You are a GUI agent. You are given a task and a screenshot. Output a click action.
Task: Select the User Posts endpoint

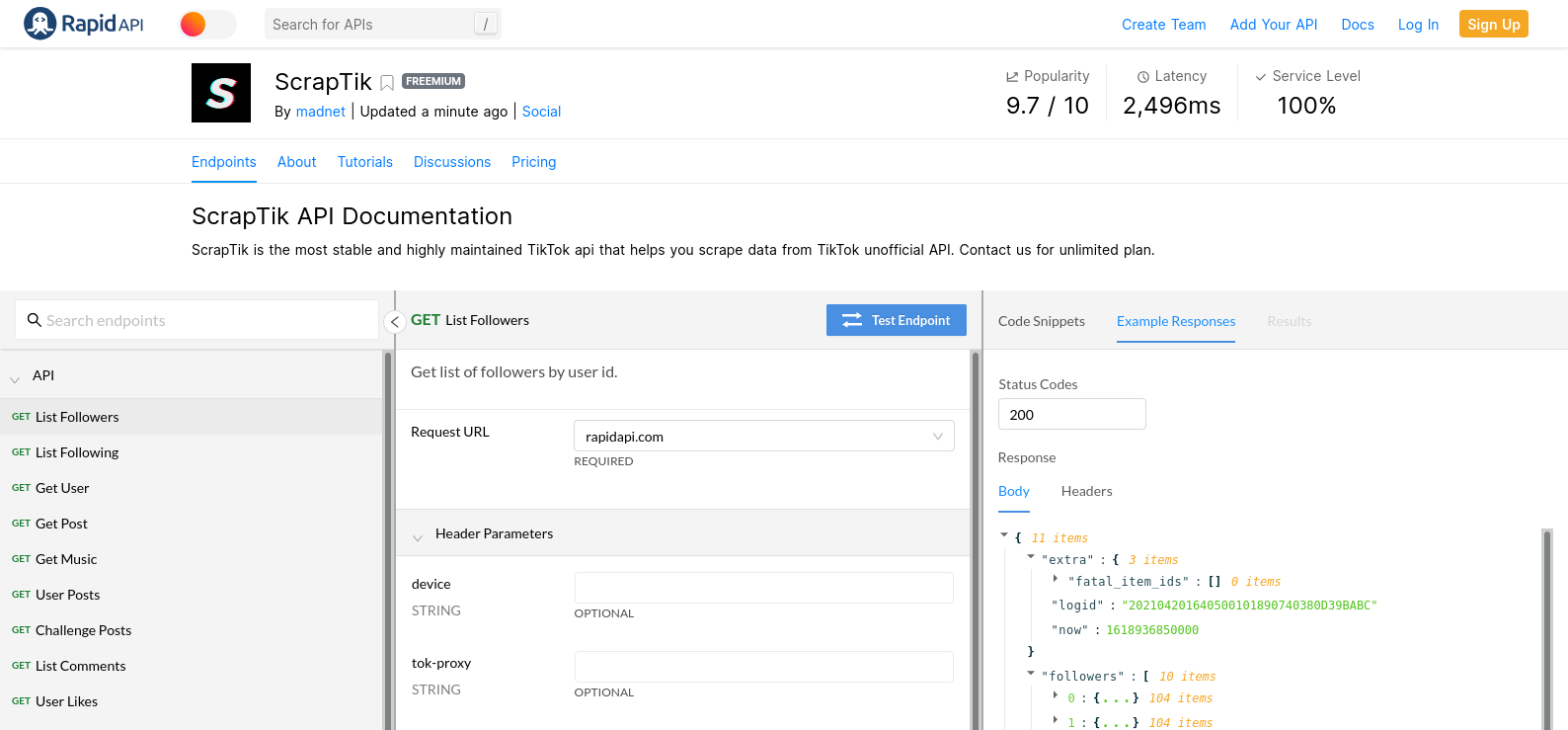click(x=191, y=595)
